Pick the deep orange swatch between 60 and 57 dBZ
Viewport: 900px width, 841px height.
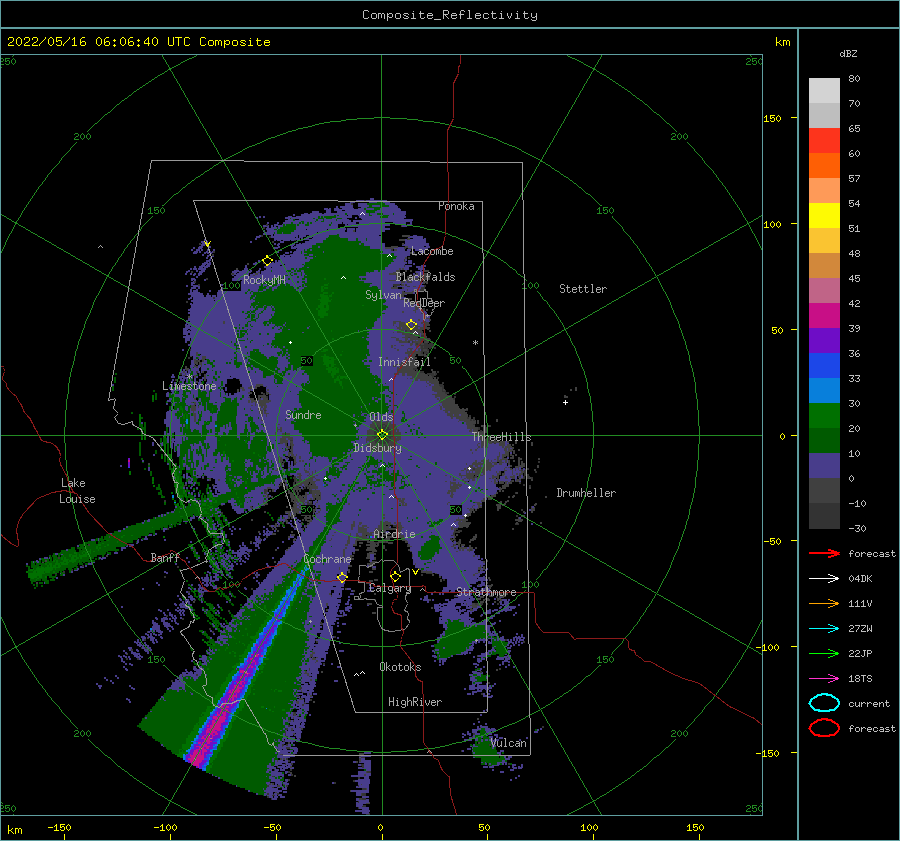pos(824,166)
